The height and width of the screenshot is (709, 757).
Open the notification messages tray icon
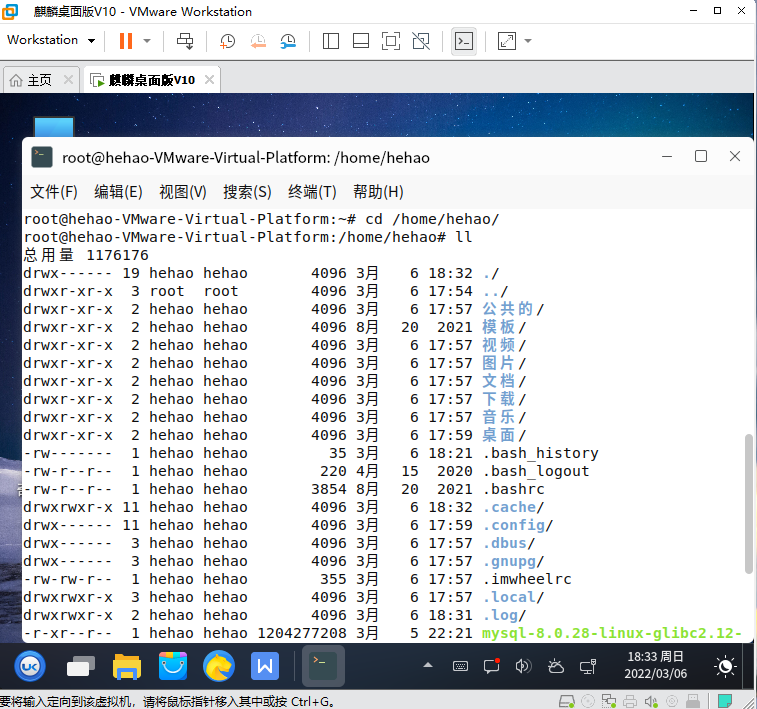pyautogui.click(x=491, y=667)
